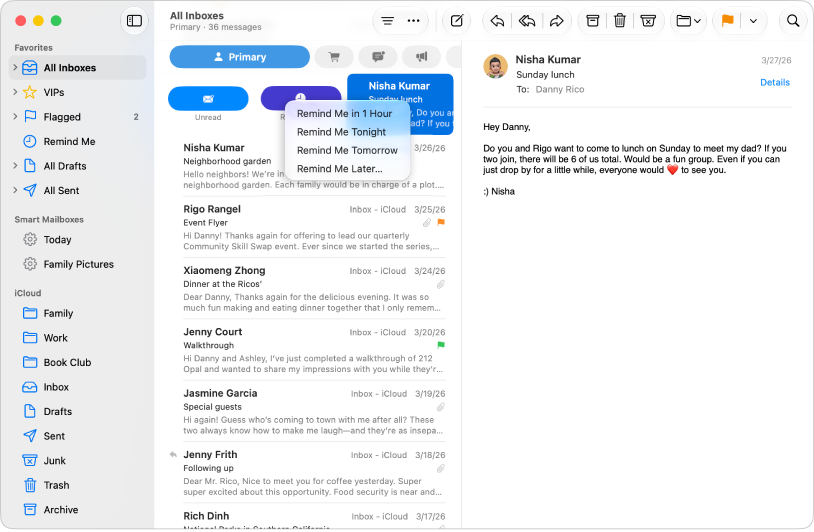
Task: Open the more options ellipsis menu
Action: (414, 21)
